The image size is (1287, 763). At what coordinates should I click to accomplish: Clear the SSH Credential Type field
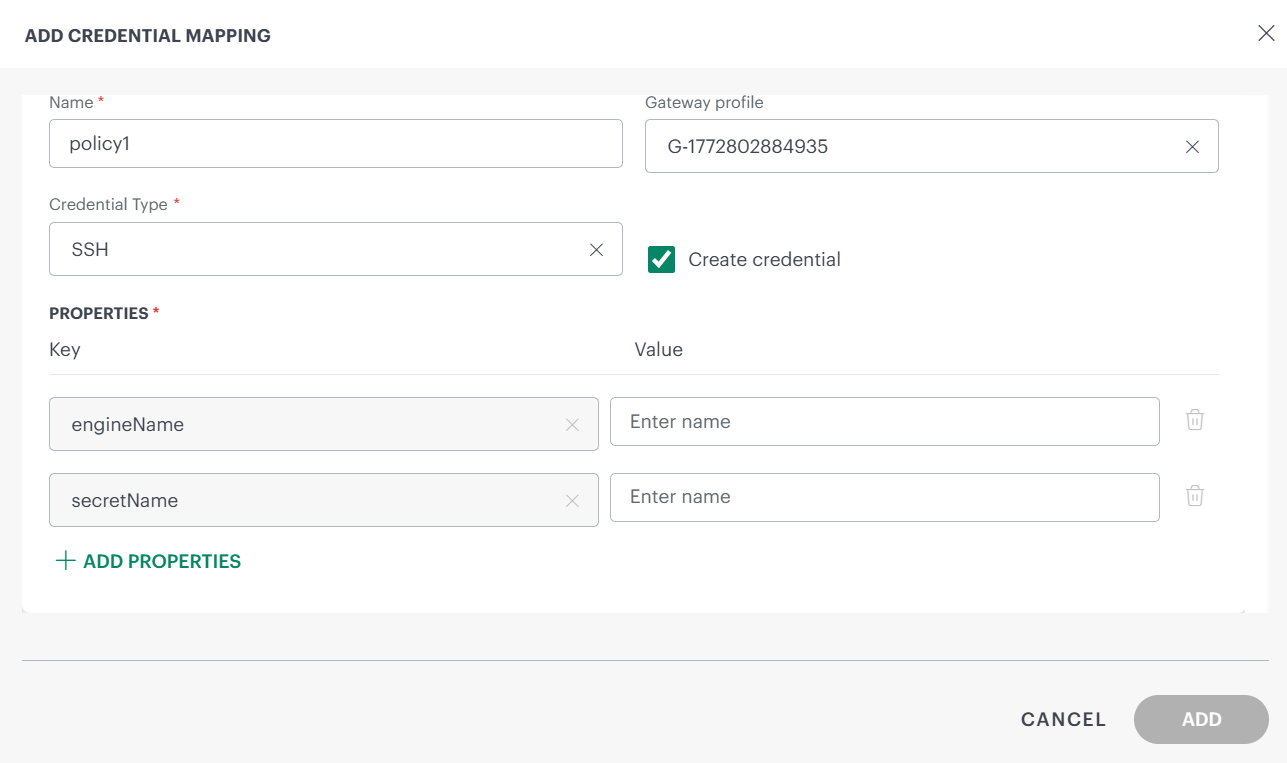point(595,249)
